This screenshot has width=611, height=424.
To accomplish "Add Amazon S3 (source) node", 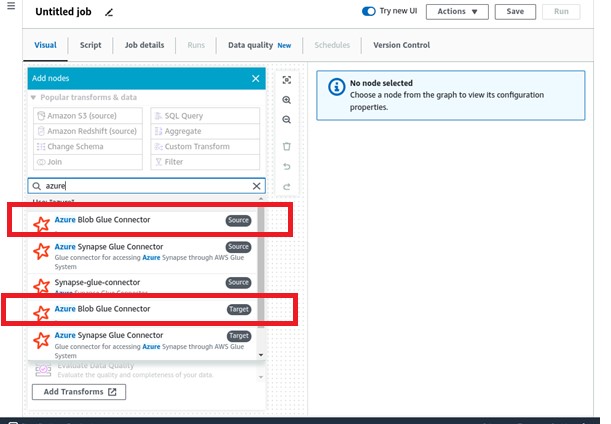I will (88, 116).
